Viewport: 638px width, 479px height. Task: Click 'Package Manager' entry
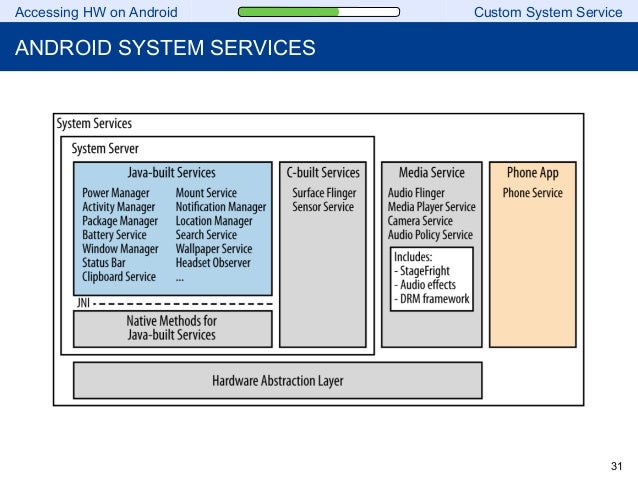tap(120, 221)
